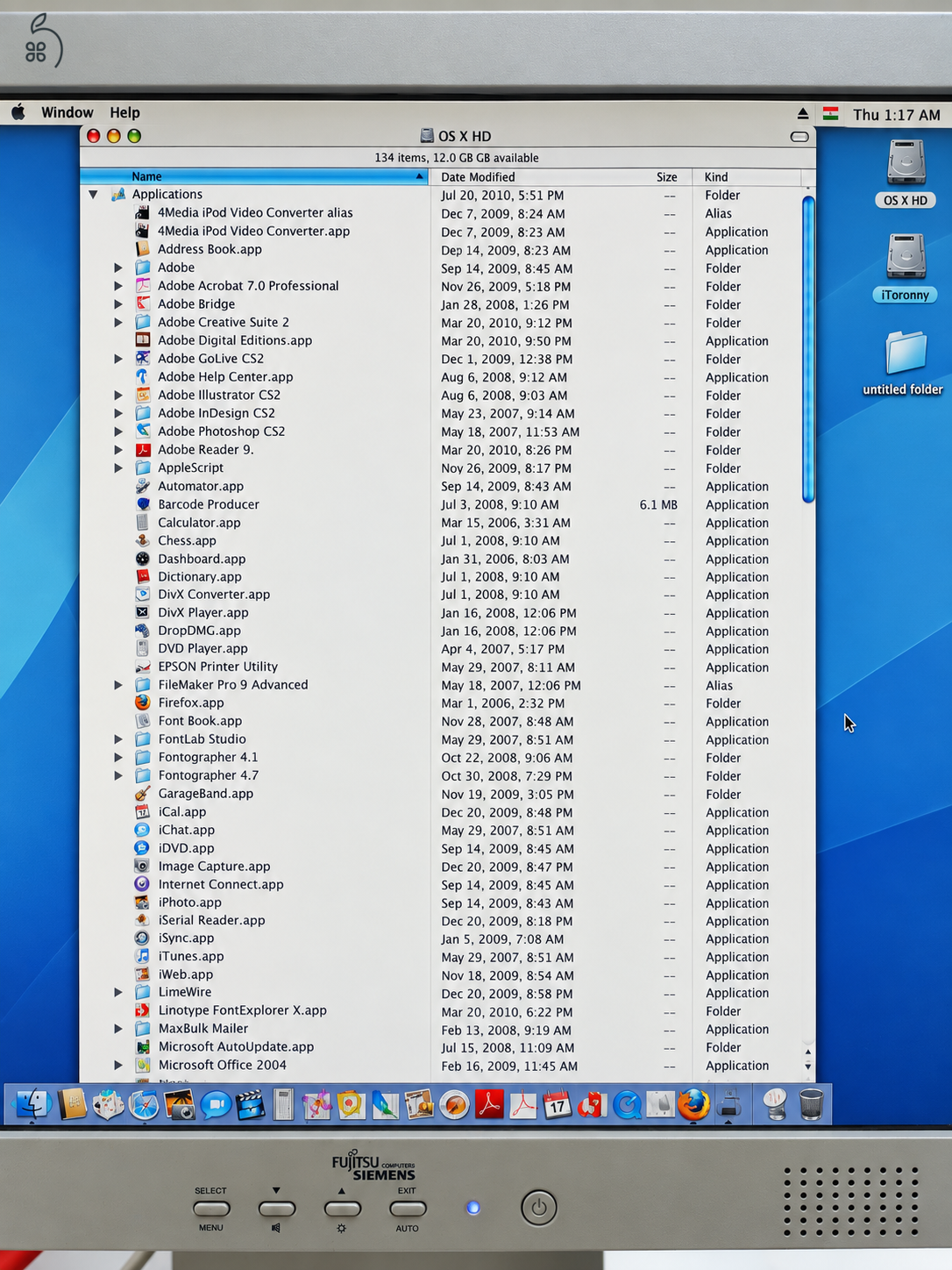Click the scrollbar down arrow
The height and width of the screenshot is (1270, 952).
pos(808,1067)
